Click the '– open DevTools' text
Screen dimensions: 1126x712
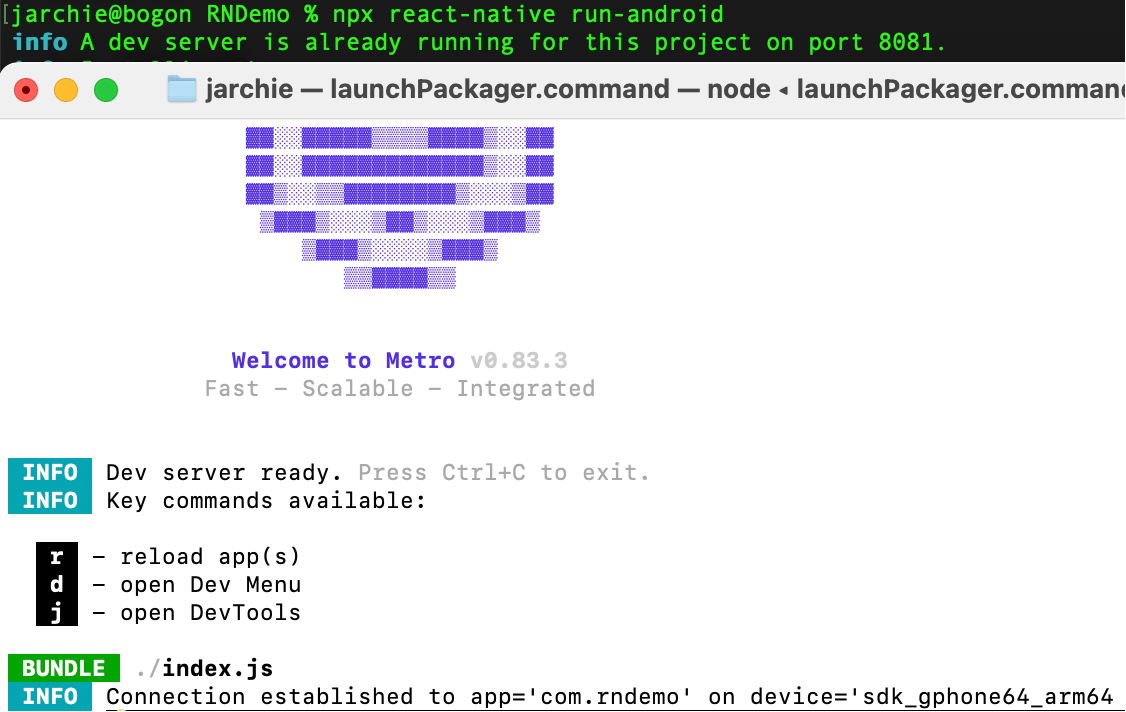pos(196,612)
